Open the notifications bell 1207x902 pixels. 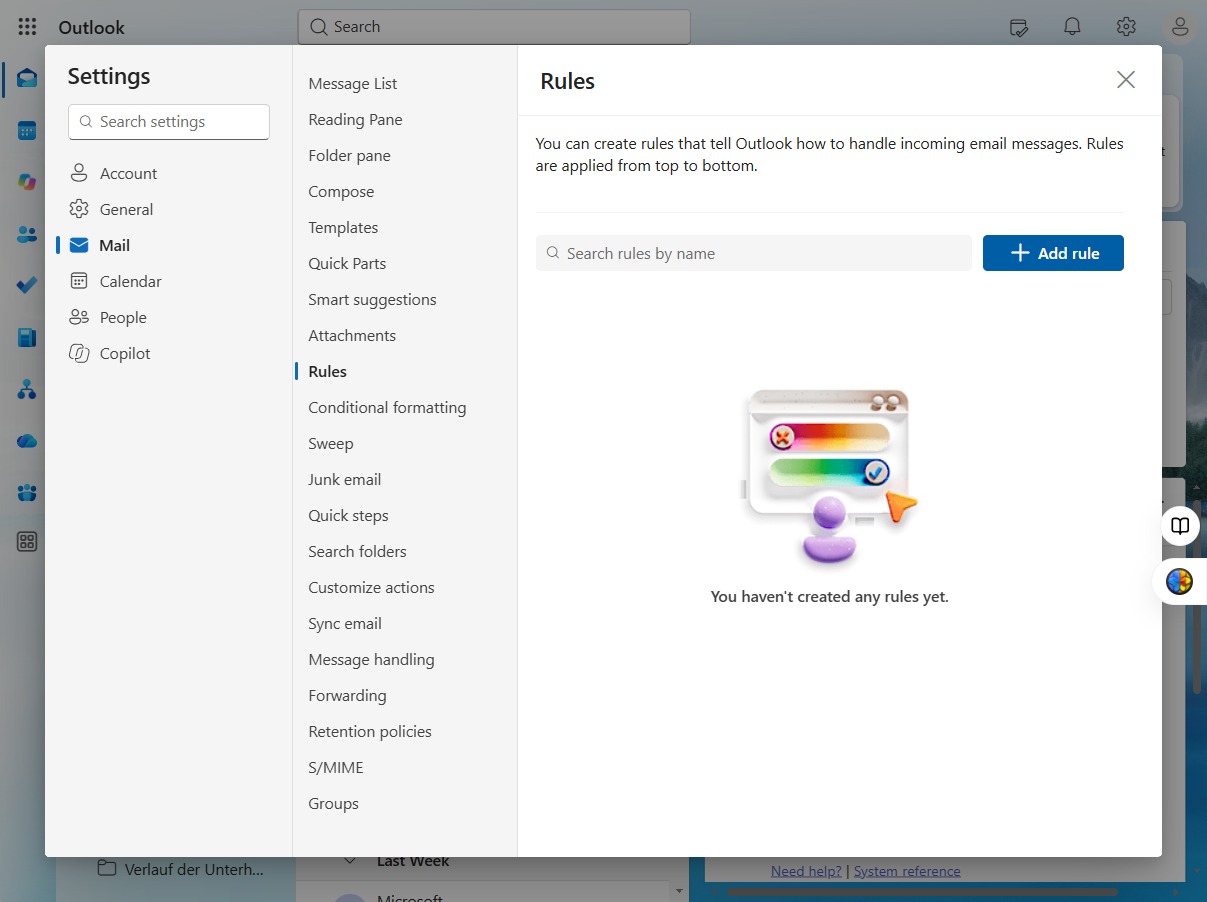(x=1072, y=27)
